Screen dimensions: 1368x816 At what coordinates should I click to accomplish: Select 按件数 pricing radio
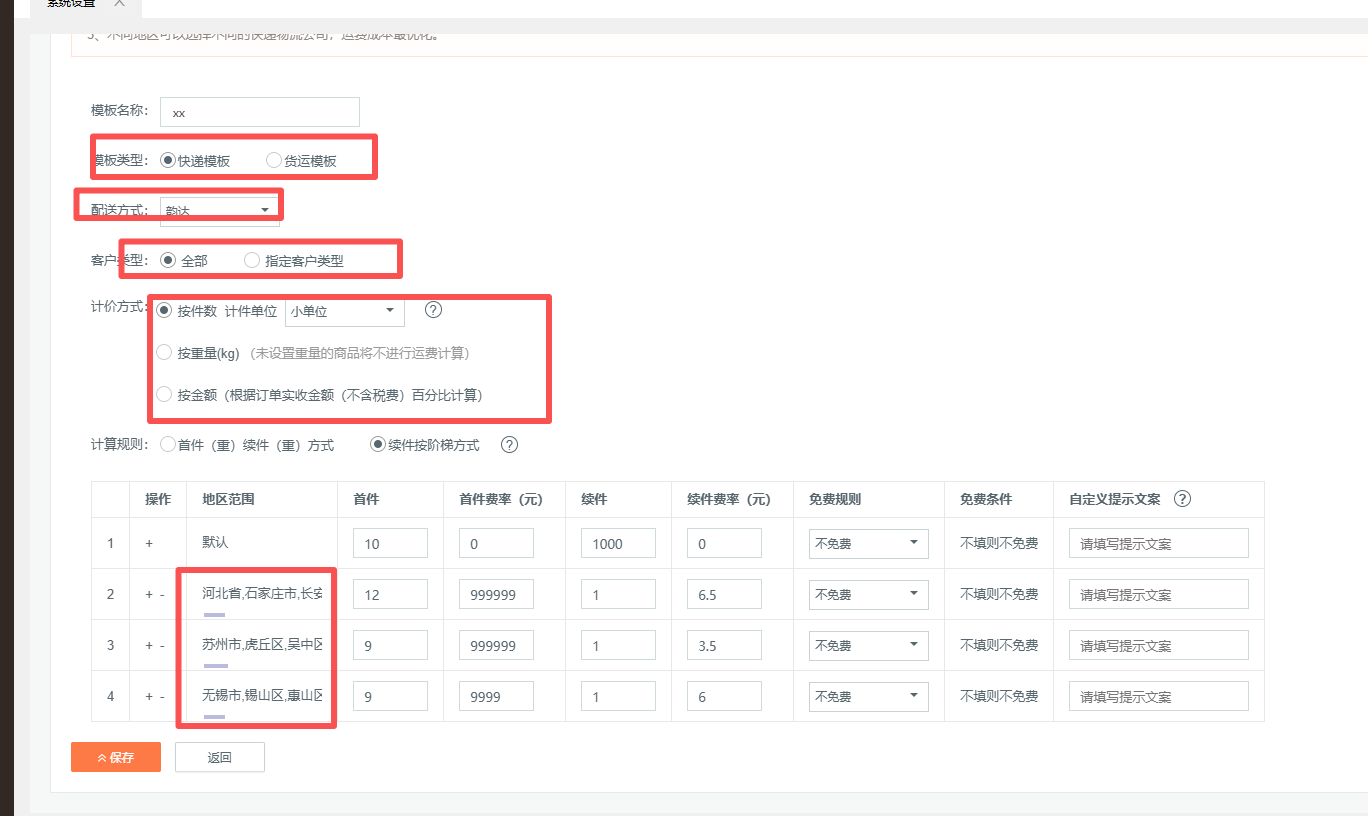164,311
